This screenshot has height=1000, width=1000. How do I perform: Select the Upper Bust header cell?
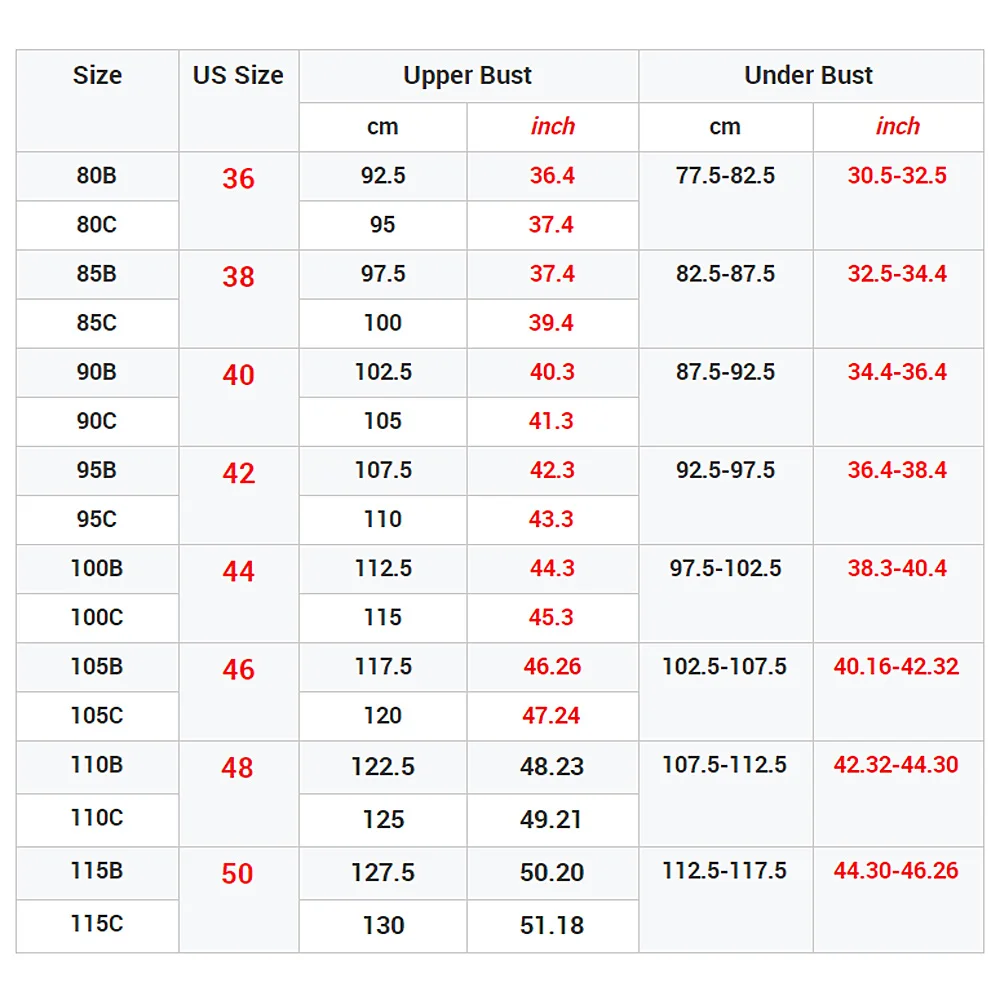(x=468, y=76)
